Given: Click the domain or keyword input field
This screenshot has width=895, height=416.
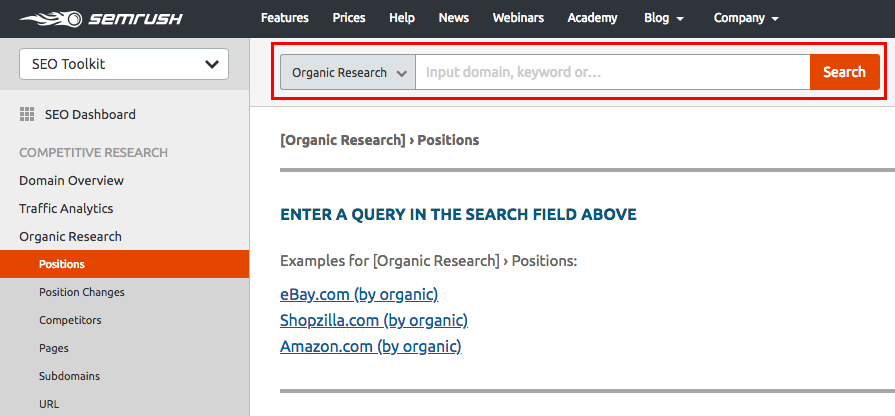Looking at the screenshot, I should pyautogui.click(x=612, y=72).
